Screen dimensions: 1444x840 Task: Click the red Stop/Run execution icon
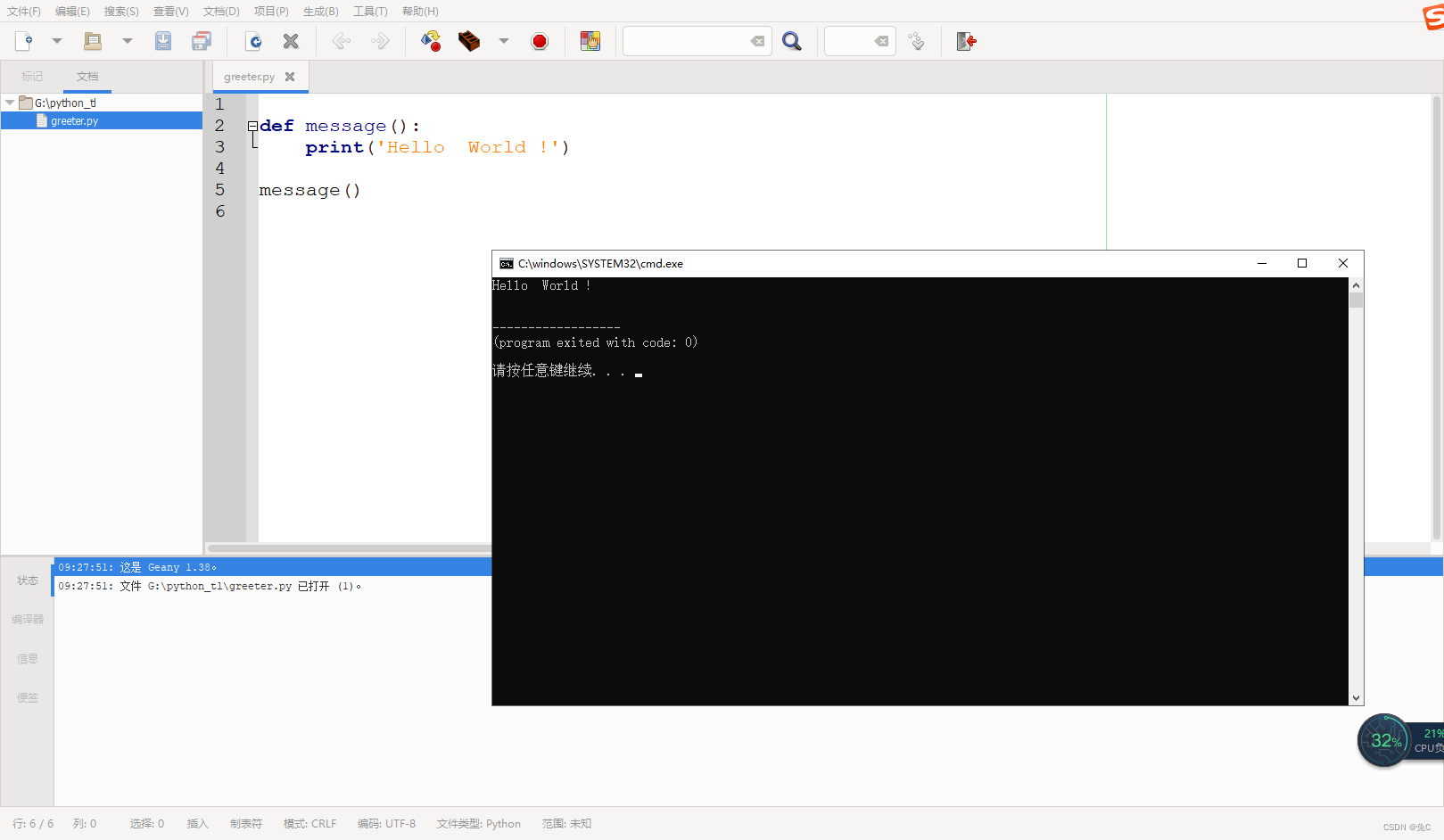click(540, 41)
